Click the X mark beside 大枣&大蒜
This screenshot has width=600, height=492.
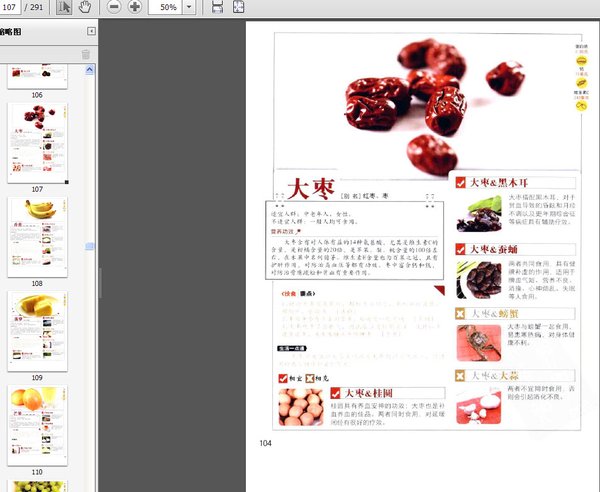[x=460, y=376]
